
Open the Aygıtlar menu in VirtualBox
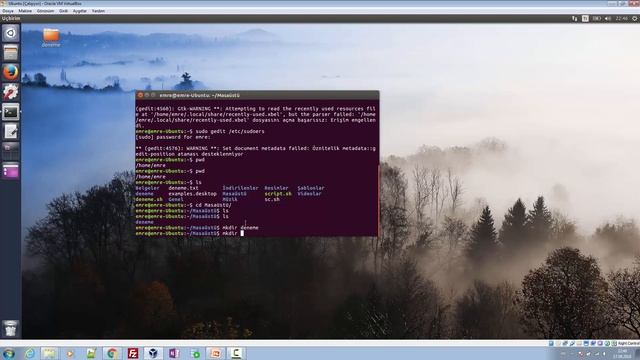coord(80,11)
